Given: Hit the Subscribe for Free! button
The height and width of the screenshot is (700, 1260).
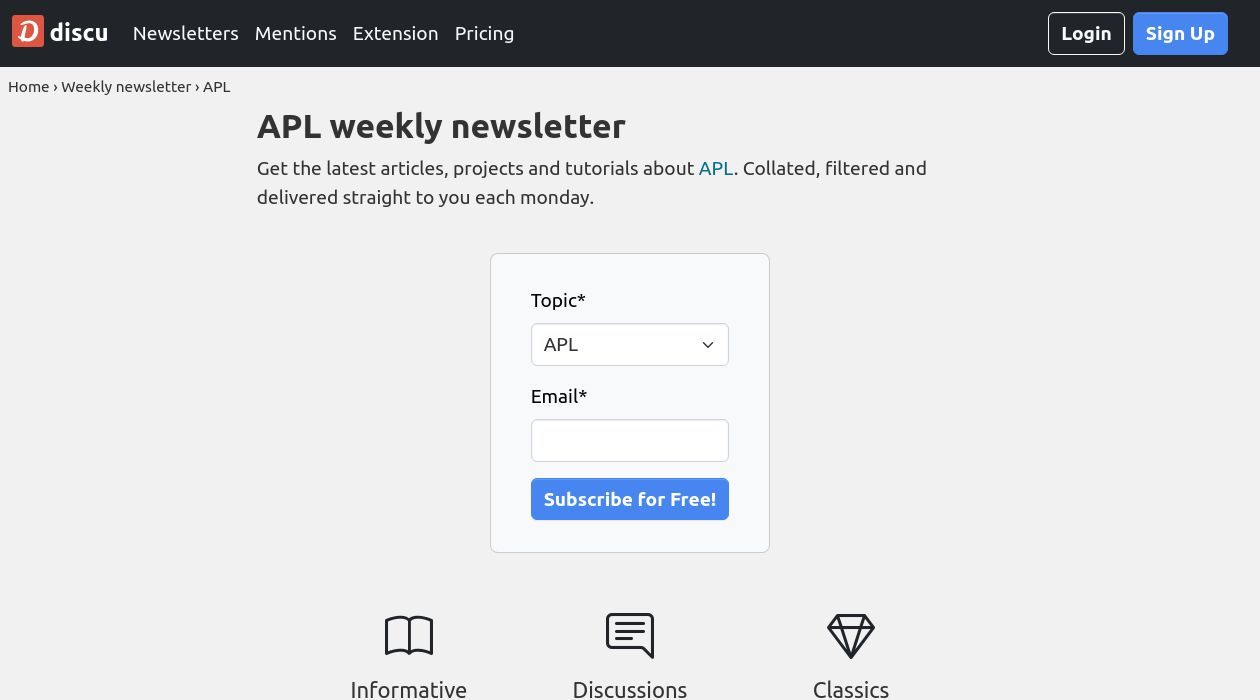Looking at the screenshot, I should tap(630, 499).
